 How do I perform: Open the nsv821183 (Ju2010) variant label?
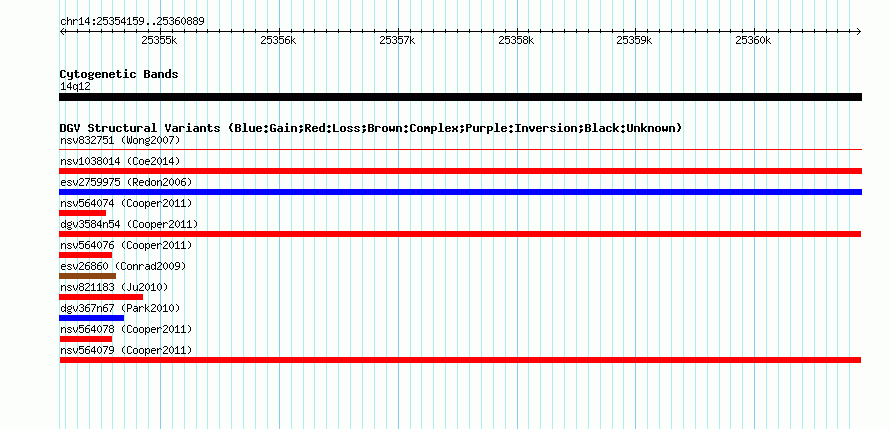(x=114, y=287)
